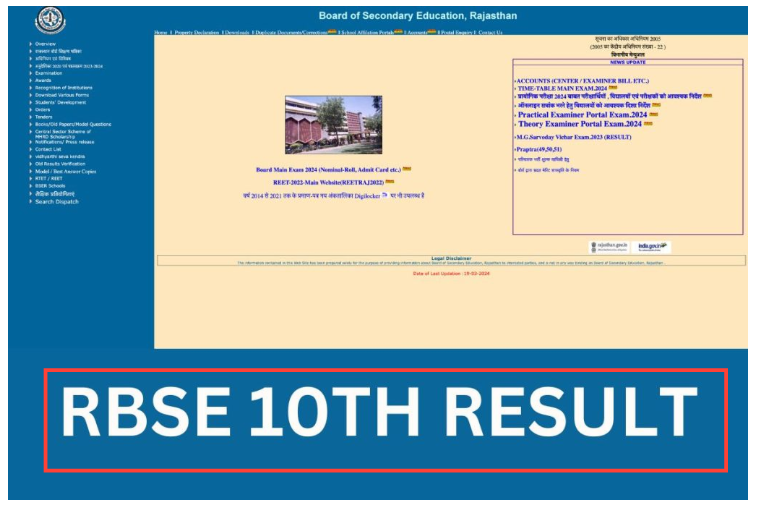Viewport: 757px width, 509px height.
Task: Open School Affiliation Portals in the navigation
Action: coord(367,32)
